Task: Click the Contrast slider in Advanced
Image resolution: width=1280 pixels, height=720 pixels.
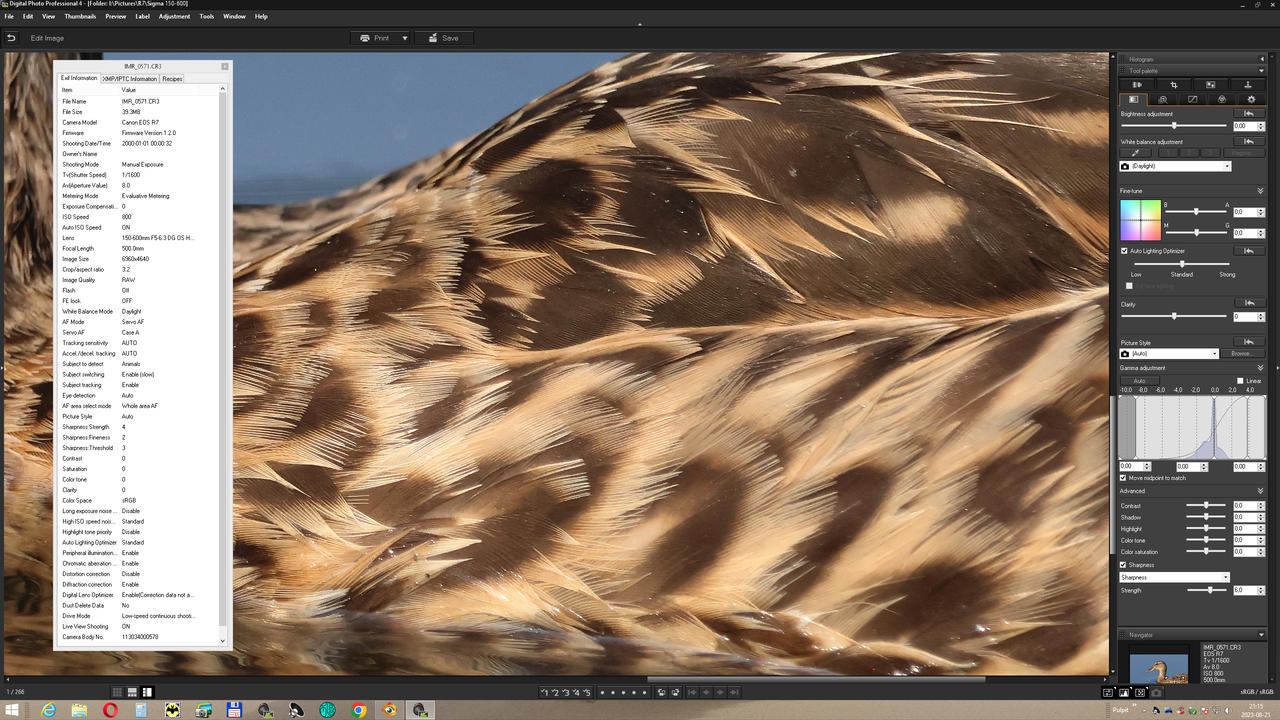Action: tap(1206, 506)
